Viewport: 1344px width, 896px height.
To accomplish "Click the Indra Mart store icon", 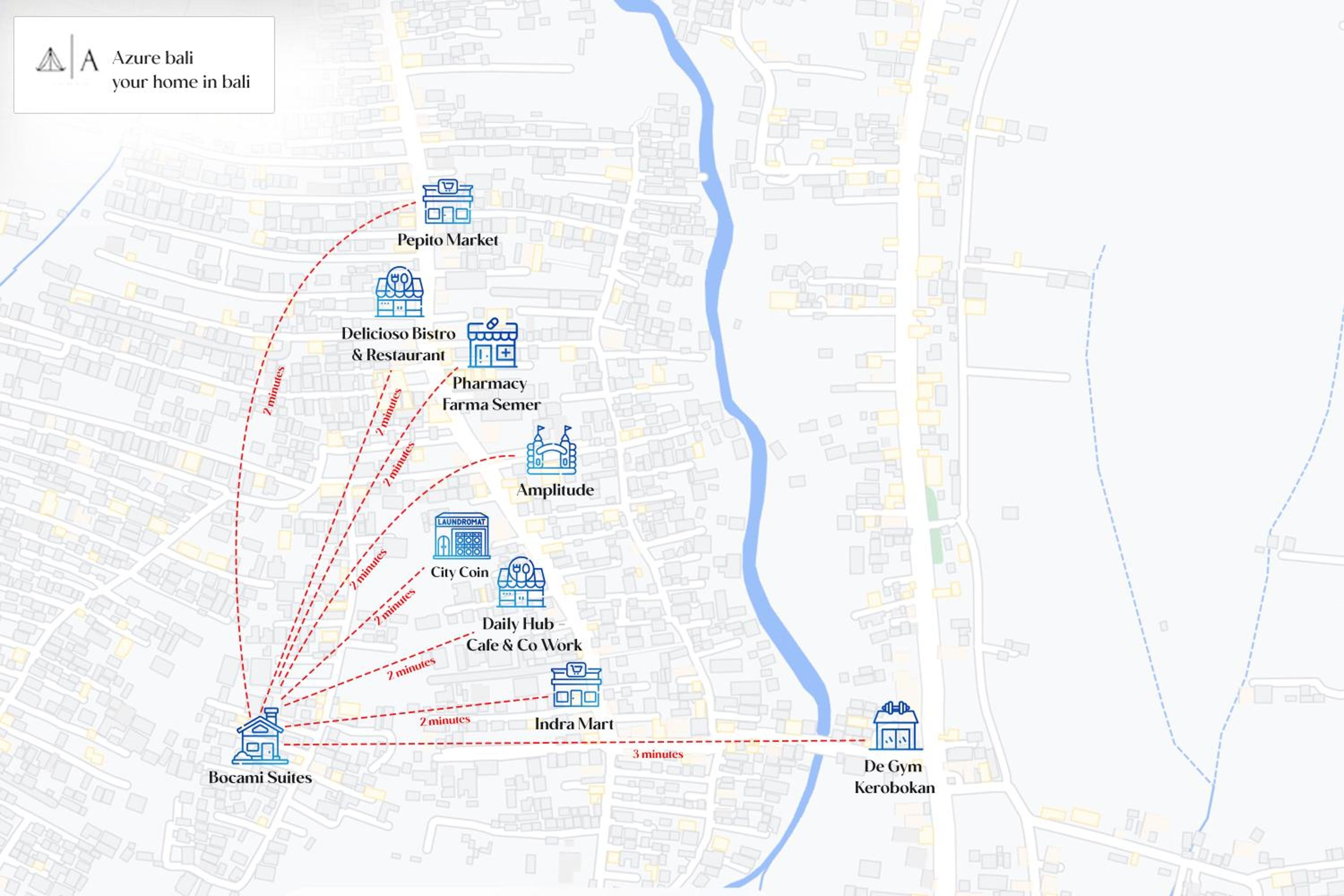I will tap(576, 684).
